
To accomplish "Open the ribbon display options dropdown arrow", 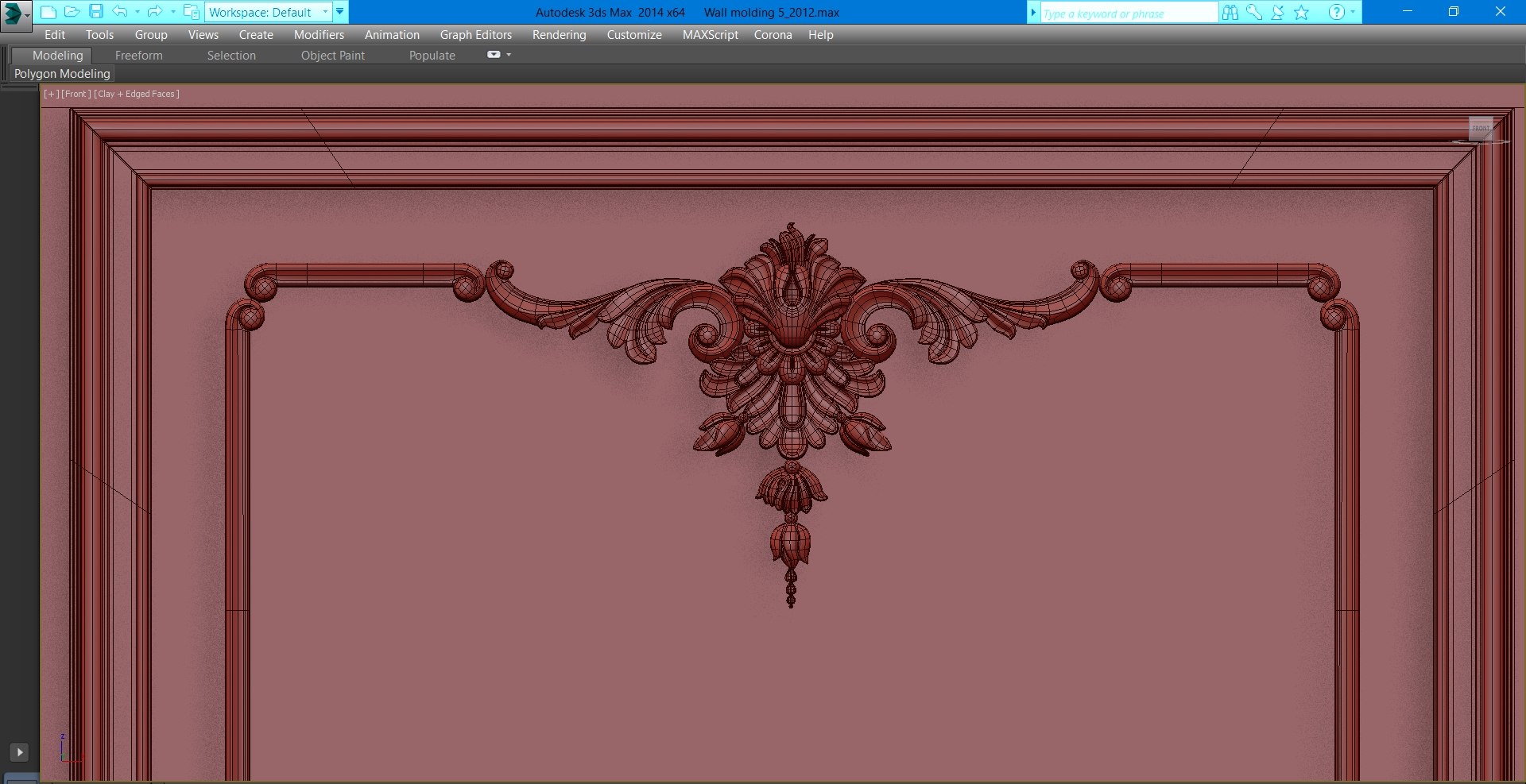I will click(x=509, y=55).
